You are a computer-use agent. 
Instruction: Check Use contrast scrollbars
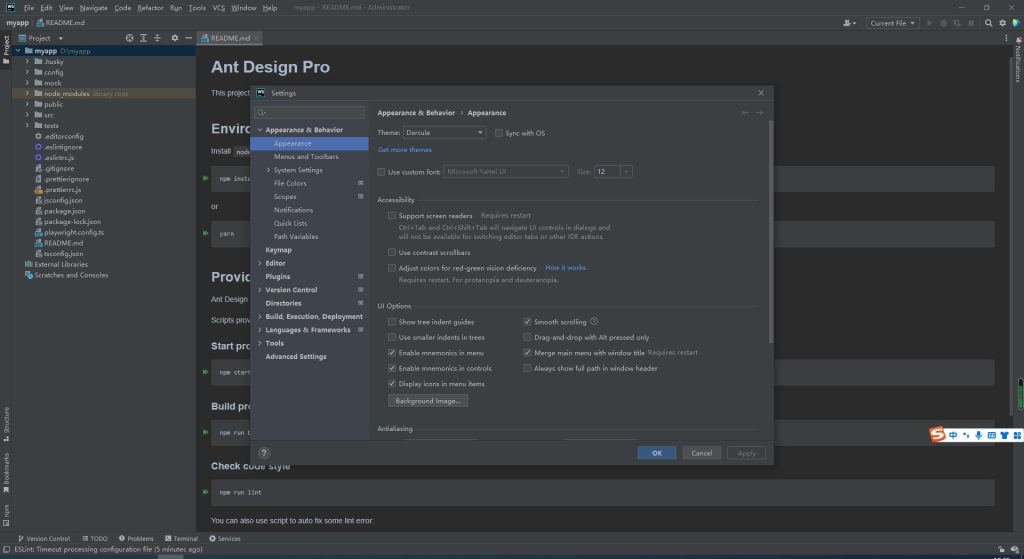tap(392, 252)
